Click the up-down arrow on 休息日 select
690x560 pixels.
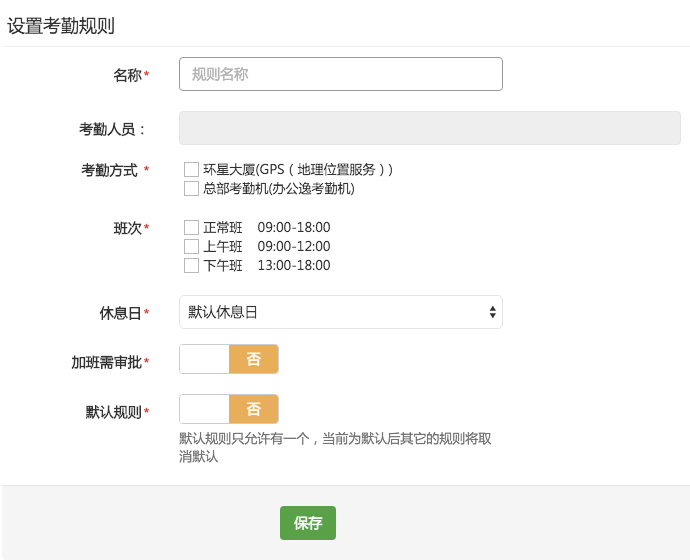coord(492,312)
